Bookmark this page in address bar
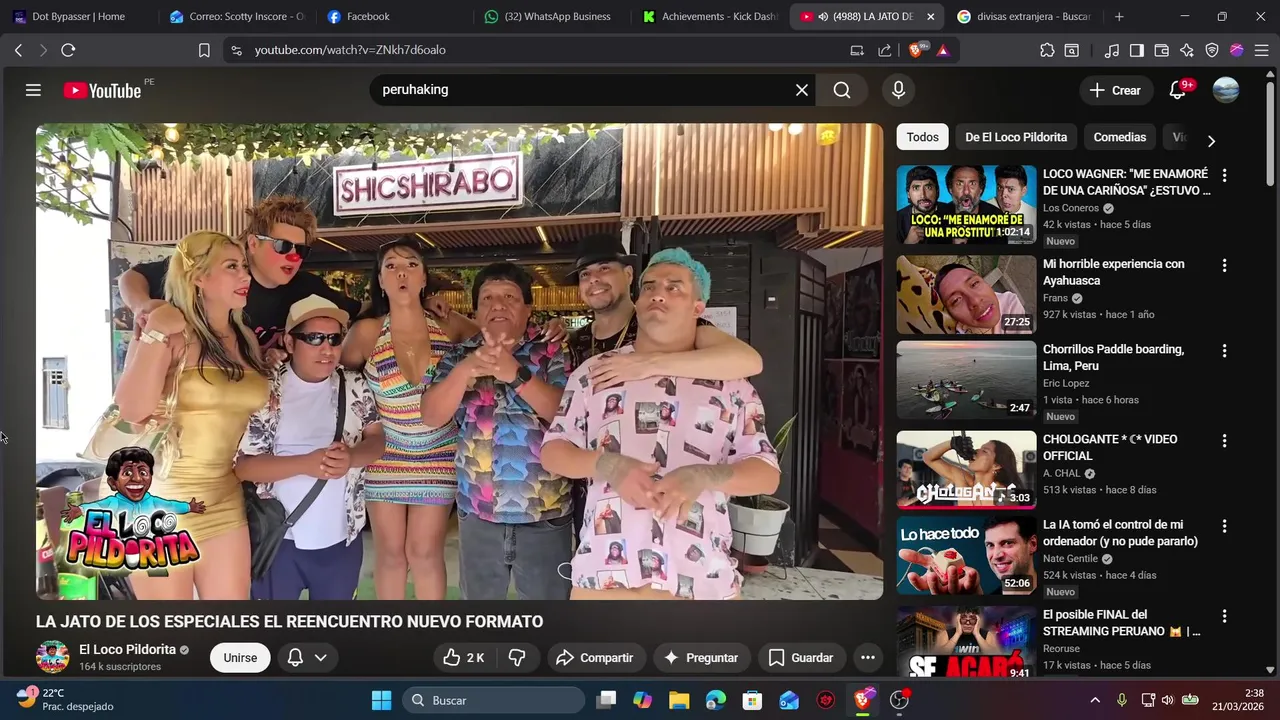This screenshot has height=720, width=1280. pyautogui.click(x=204, y=50)
